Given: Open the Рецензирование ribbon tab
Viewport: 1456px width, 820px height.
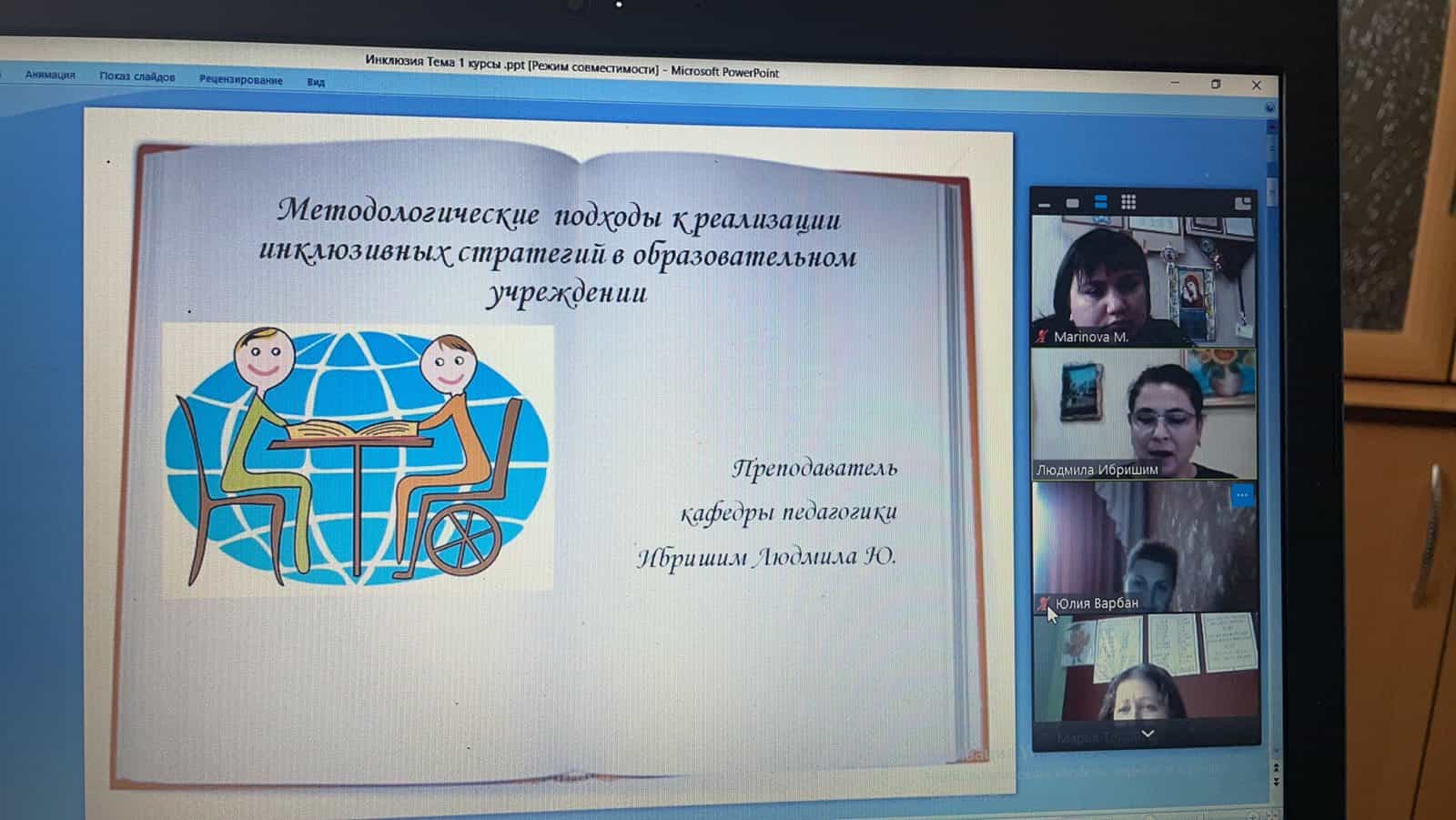Looking at the screenshot, I should pyautogui.click(x=240, y=80).
